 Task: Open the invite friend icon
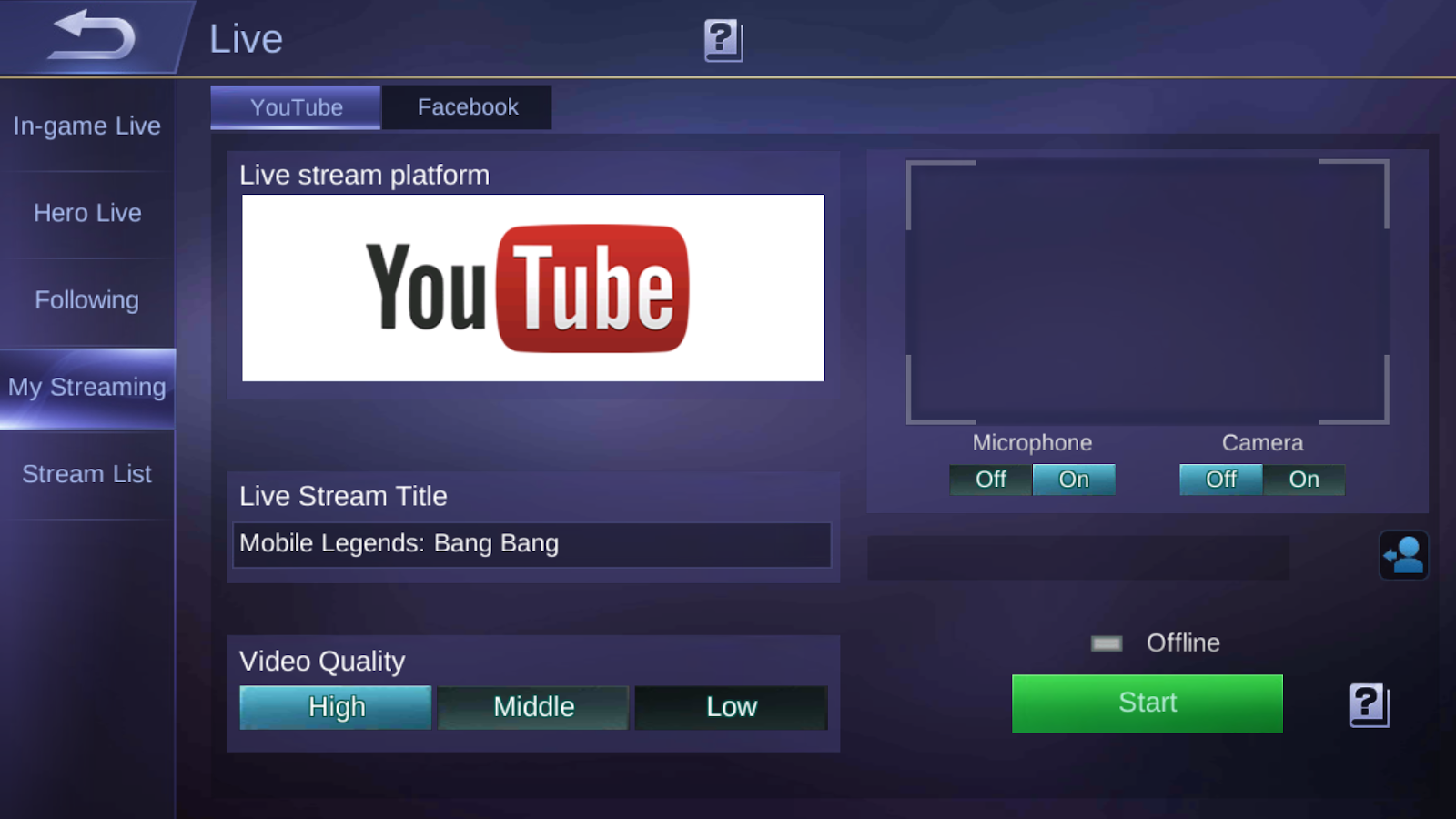click(1403, 555)
